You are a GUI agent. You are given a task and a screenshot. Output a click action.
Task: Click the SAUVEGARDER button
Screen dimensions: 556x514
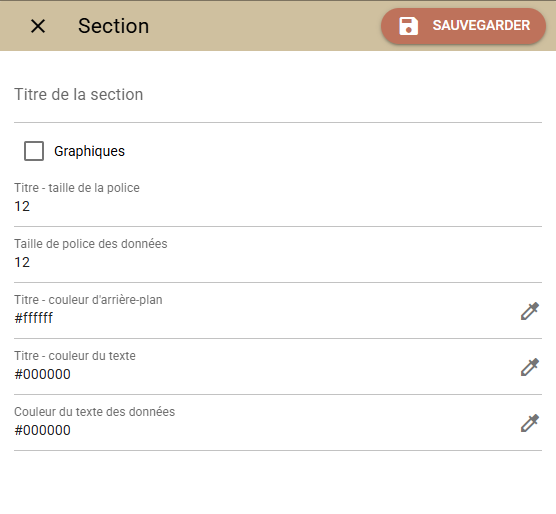point(463,26)
